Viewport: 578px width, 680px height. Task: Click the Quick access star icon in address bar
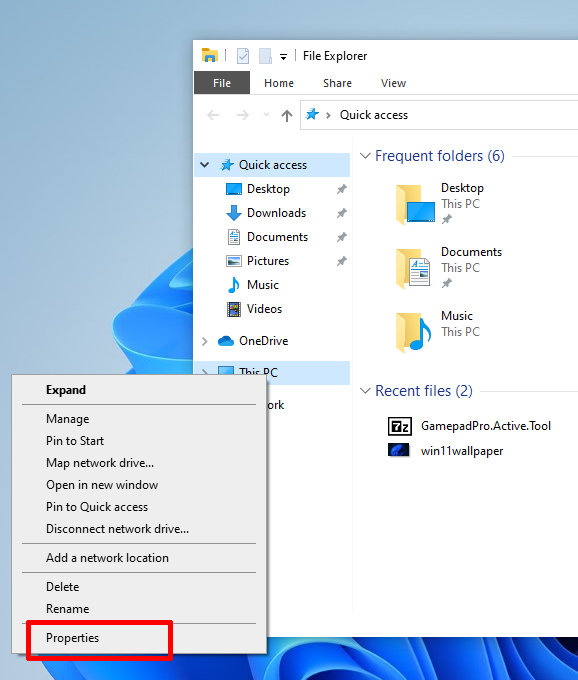[312, 114]
